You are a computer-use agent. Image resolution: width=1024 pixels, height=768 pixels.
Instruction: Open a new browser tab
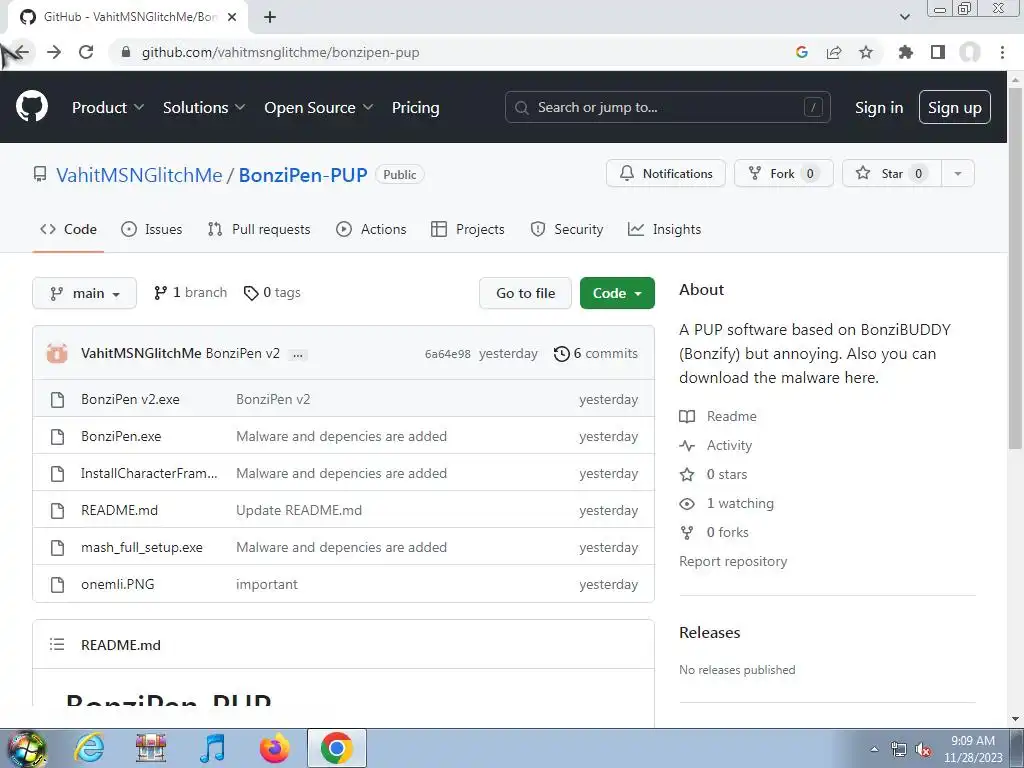tap(270, 17)
